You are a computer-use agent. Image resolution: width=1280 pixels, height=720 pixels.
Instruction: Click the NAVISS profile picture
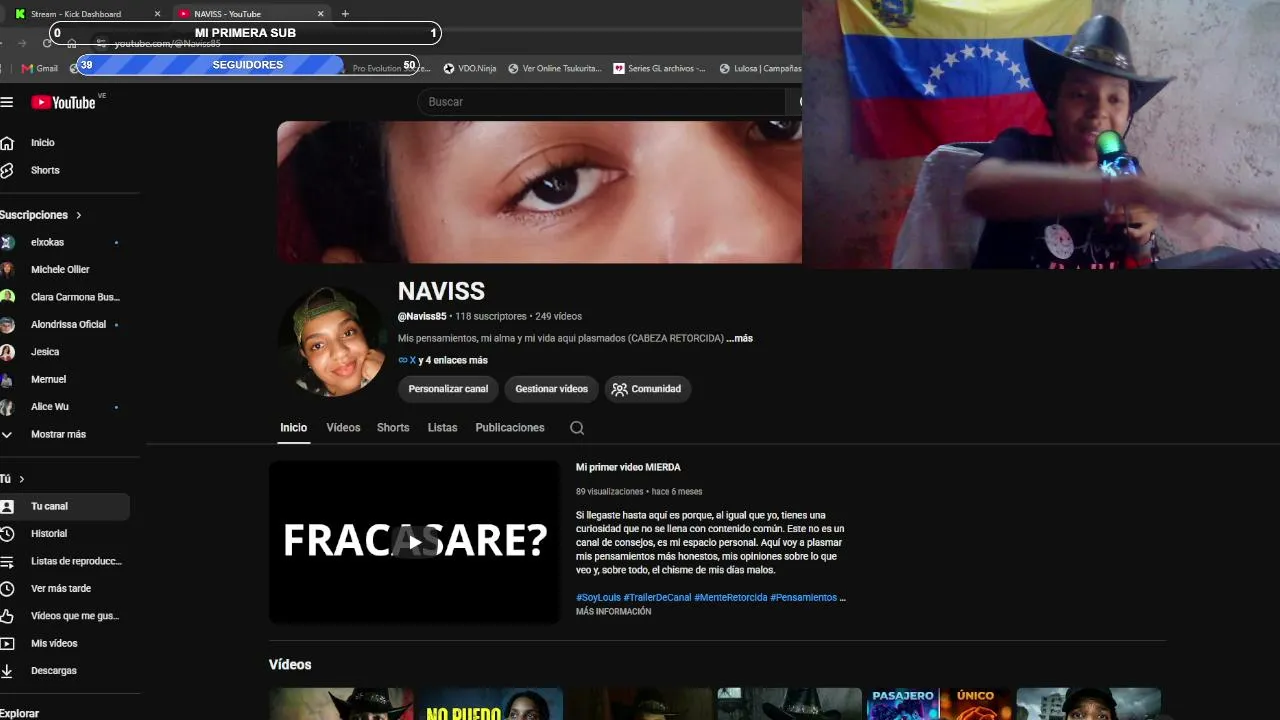tap(332, 342)
